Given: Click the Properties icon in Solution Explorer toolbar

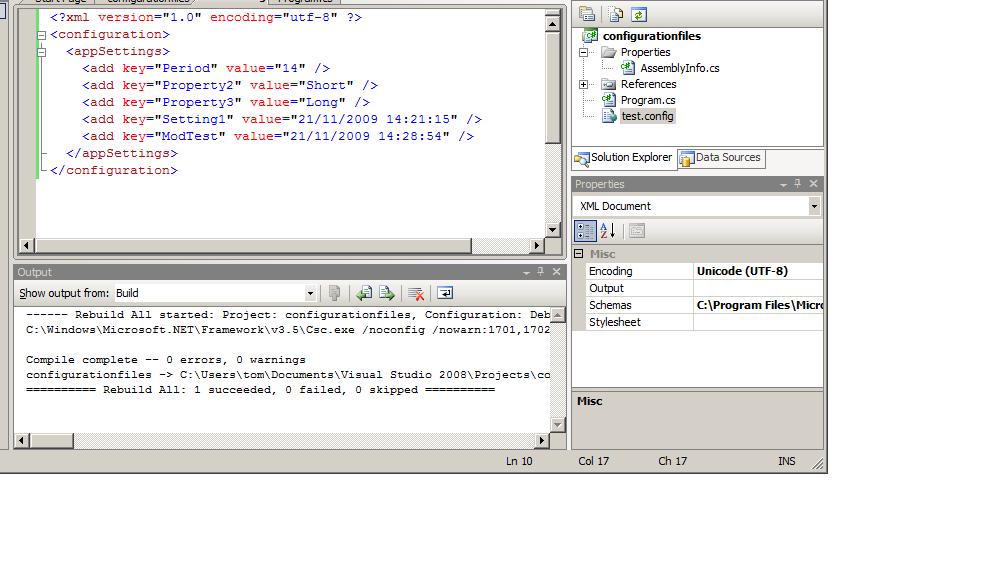Looking at the screenshot, I should click(x=588, y=14).
